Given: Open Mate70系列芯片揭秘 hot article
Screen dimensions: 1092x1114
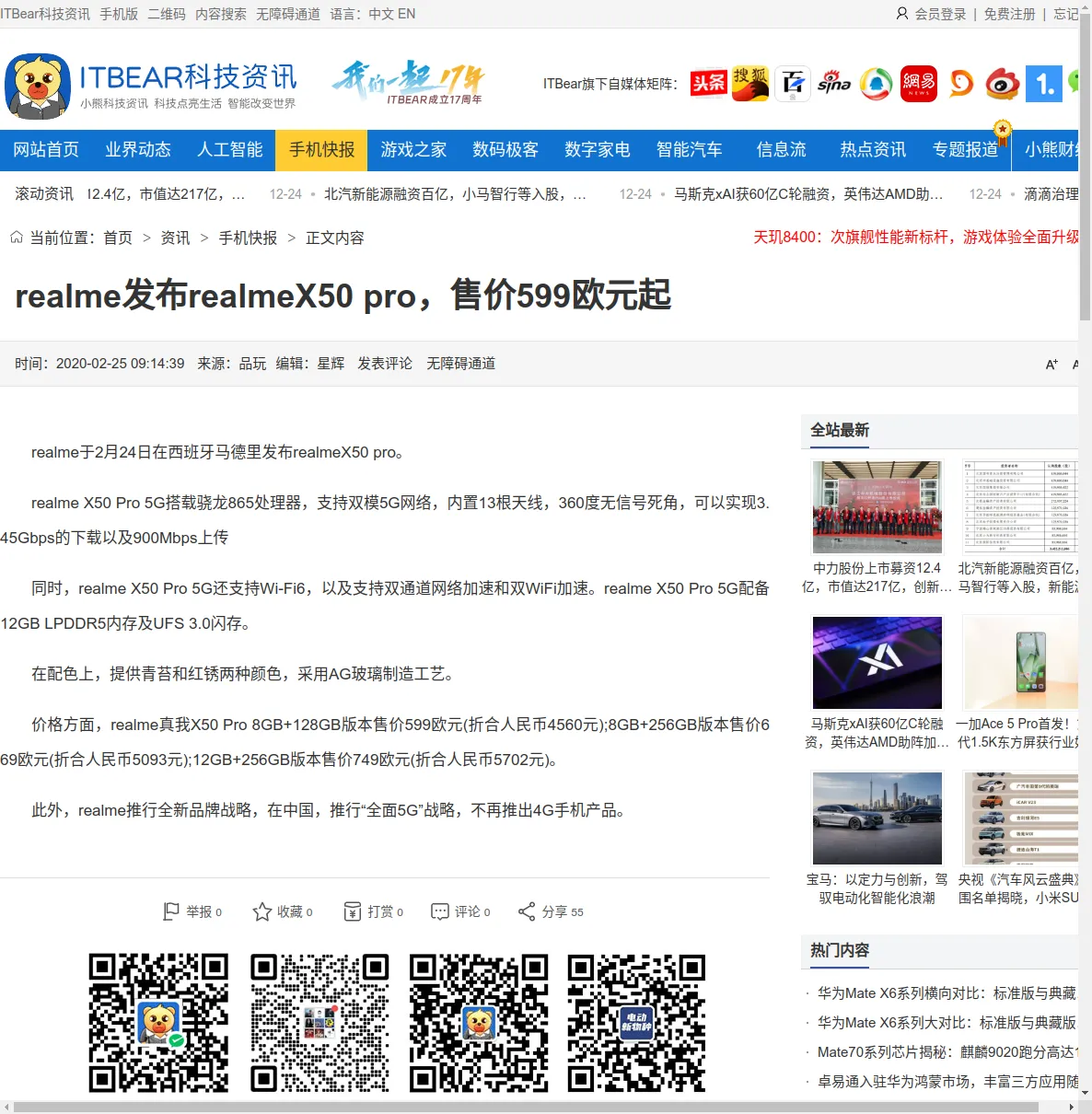Looking at the screenshot, I should click(x=947, y=1052).
